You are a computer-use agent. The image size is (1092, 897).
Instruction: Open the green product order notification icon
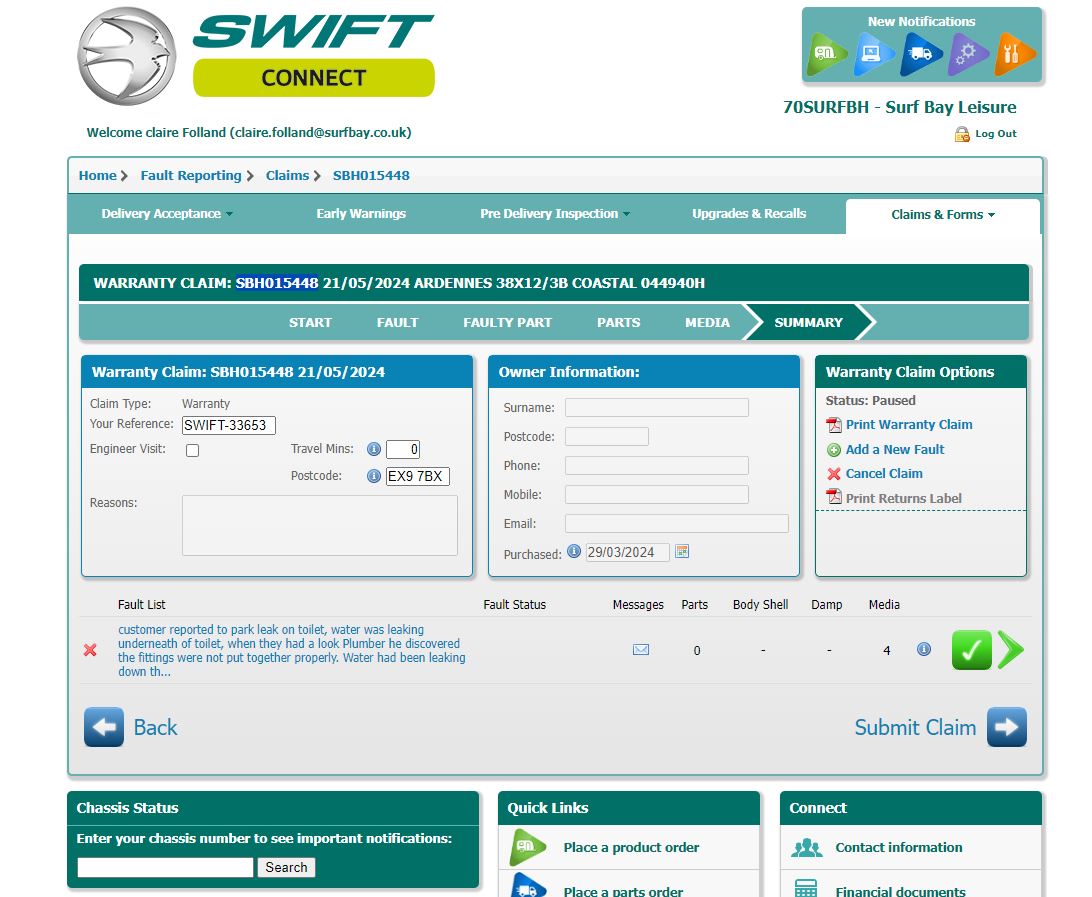[x=826, y=54]
